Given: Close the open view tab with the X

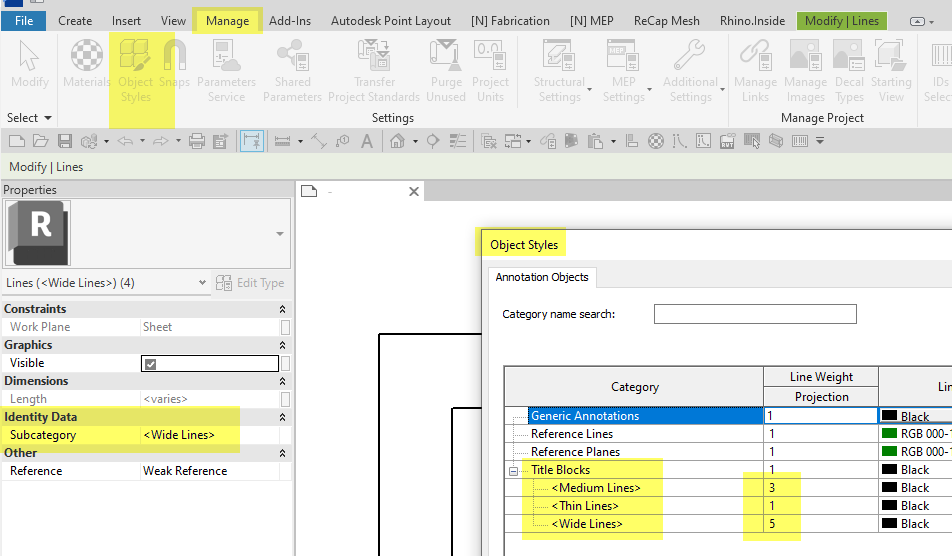Looking at the screenshot, I should [414, 192].
